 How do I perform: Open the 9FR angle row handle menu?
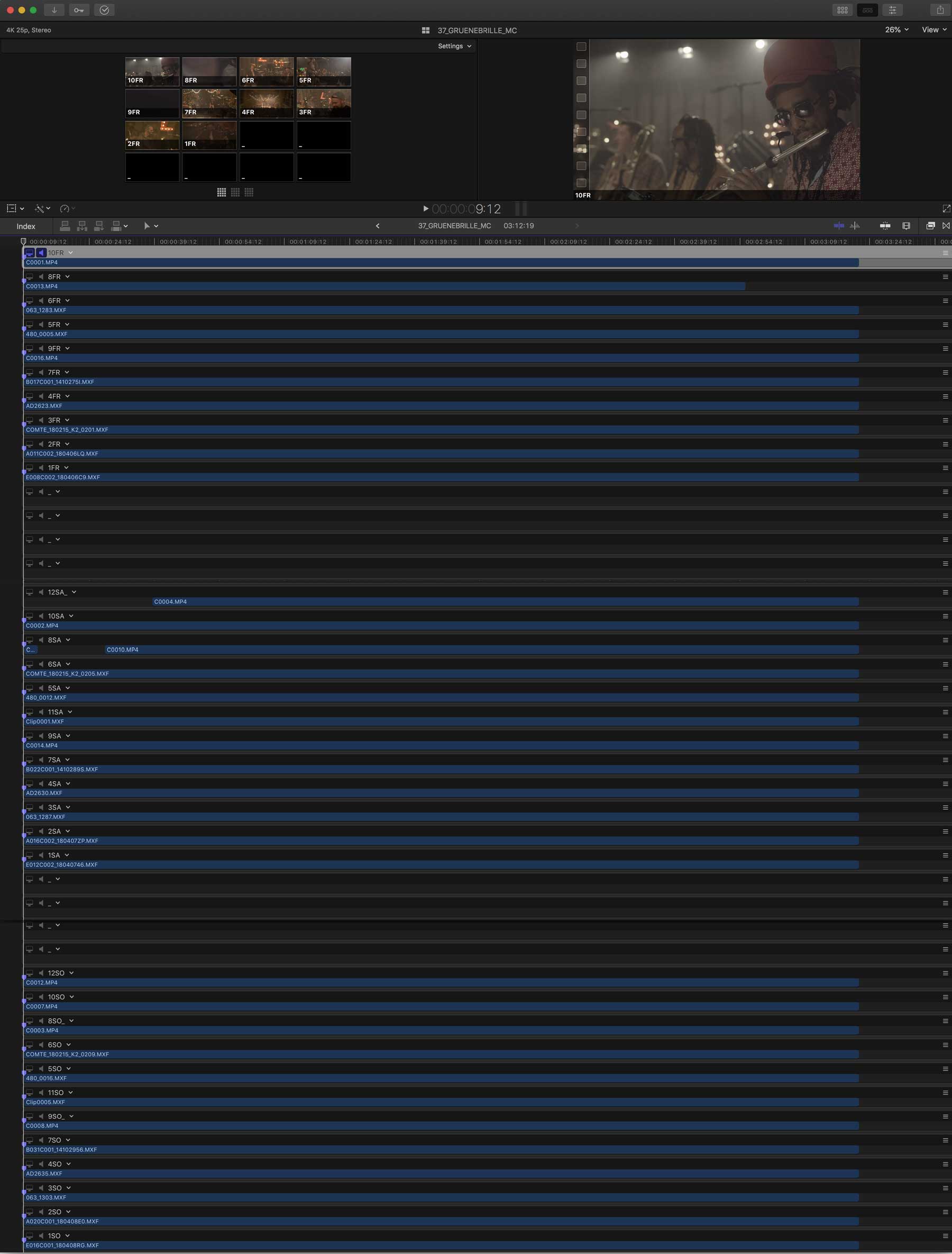[x=945, y=349]
